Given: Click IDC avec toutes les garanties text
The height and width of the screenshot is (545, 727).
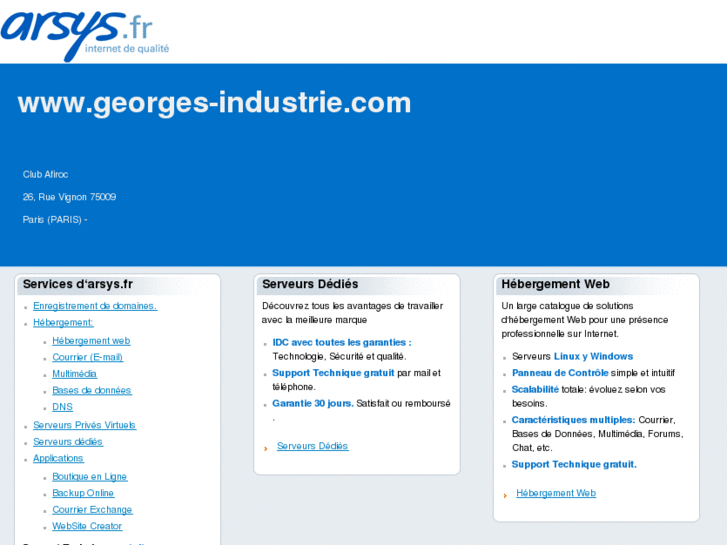Looking at the screenshot, I should tap(342, 343).
